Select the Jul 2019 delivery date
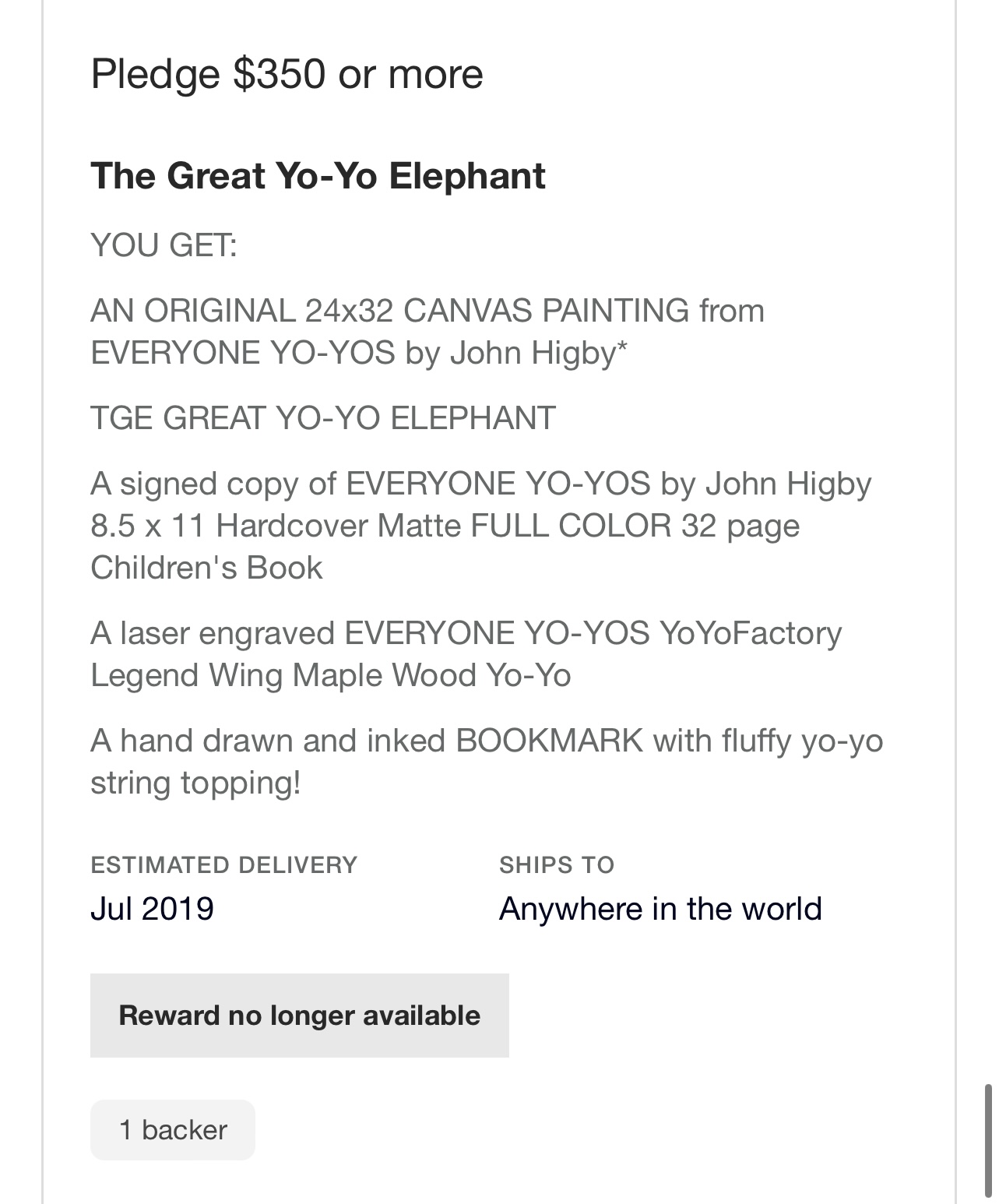The image size is (999, 1204). (152, 909)
